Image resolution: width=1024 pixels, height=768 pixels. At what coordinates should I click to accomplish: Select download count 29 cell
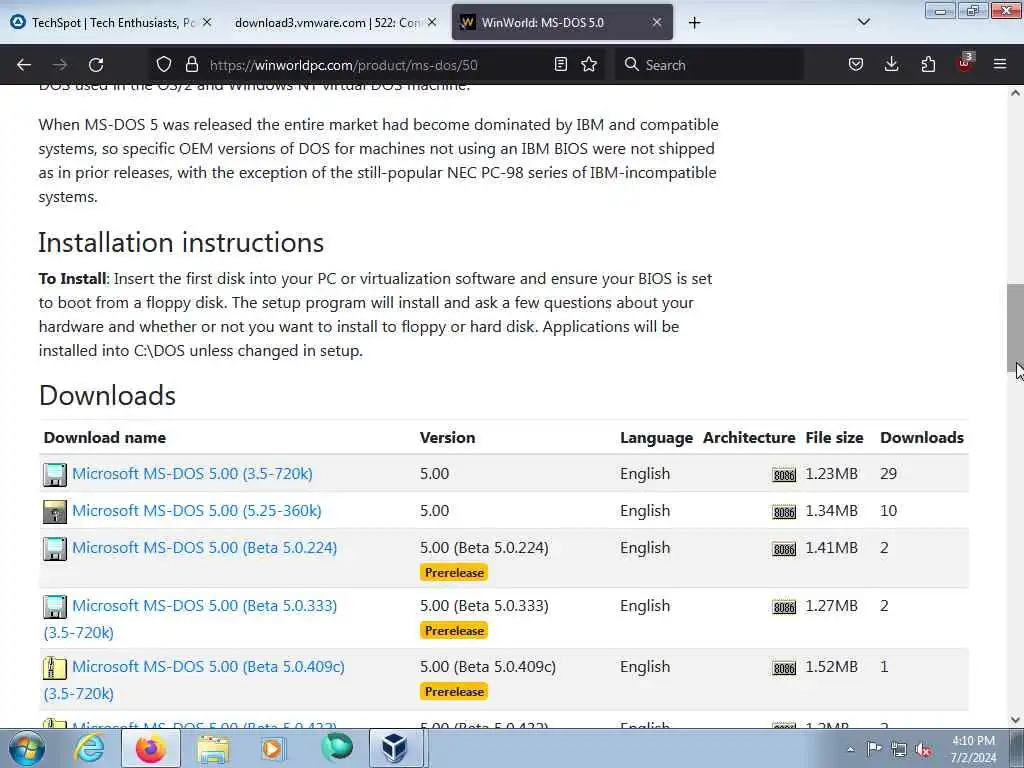click(x=888, y=473)
